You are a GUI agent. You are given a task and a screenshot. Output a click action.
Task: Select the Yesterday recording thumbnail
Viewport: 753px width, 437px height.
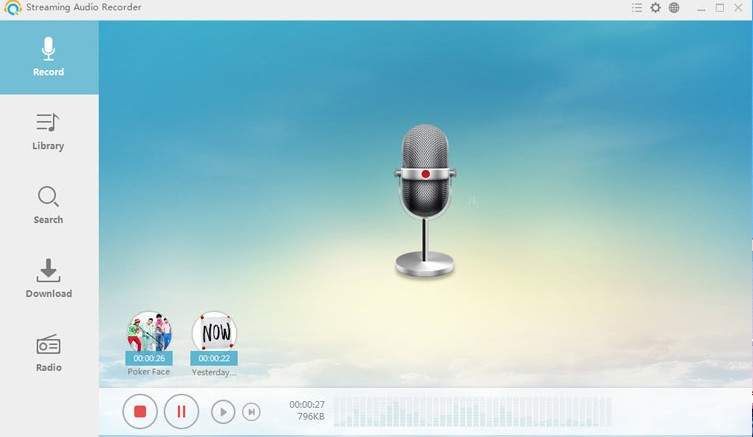click(x=214, y=332)
